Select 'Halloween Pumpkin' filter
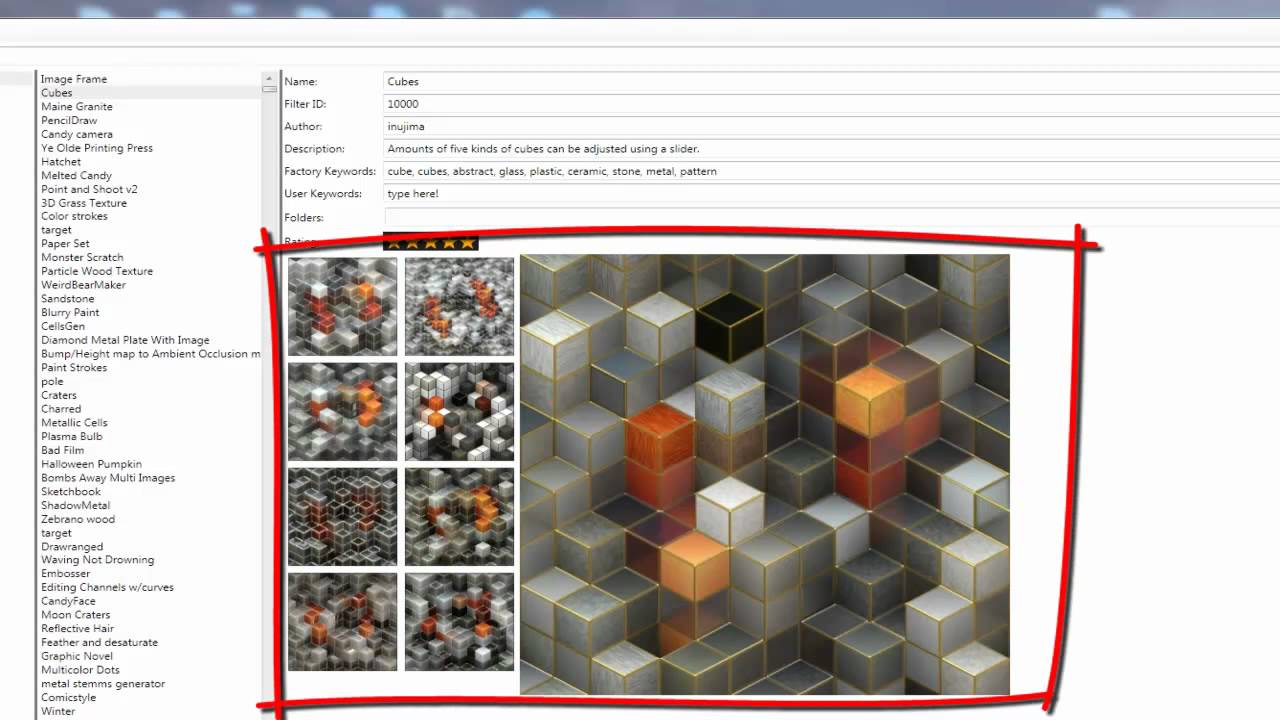 point(91,464)
